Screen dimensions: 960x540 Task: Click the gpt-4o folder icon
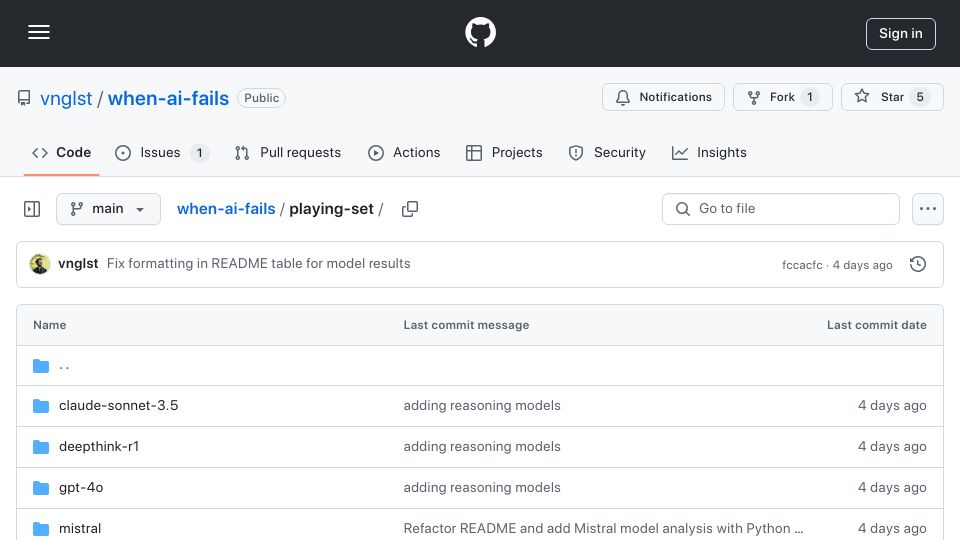(41, 488)
